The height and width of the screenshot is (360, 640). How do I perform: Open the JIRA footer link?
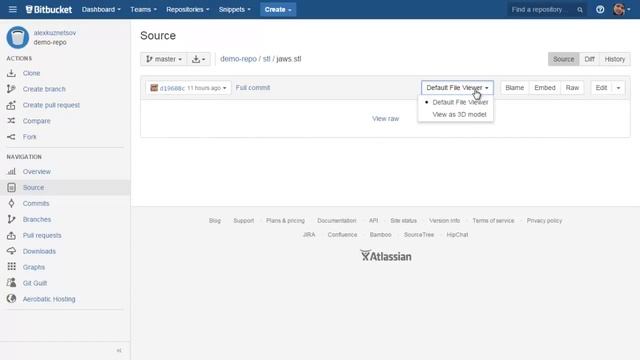pos(309,235)
